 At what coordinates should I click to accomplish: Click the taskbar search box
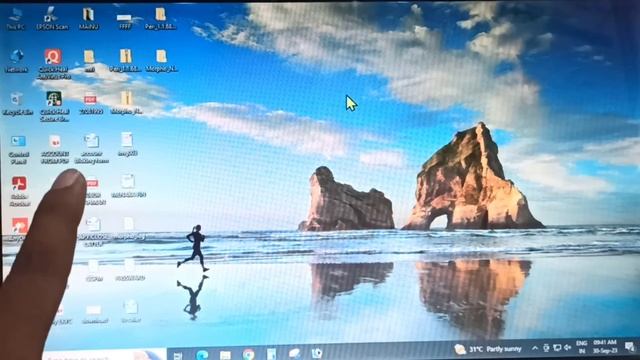click(104, 355)
